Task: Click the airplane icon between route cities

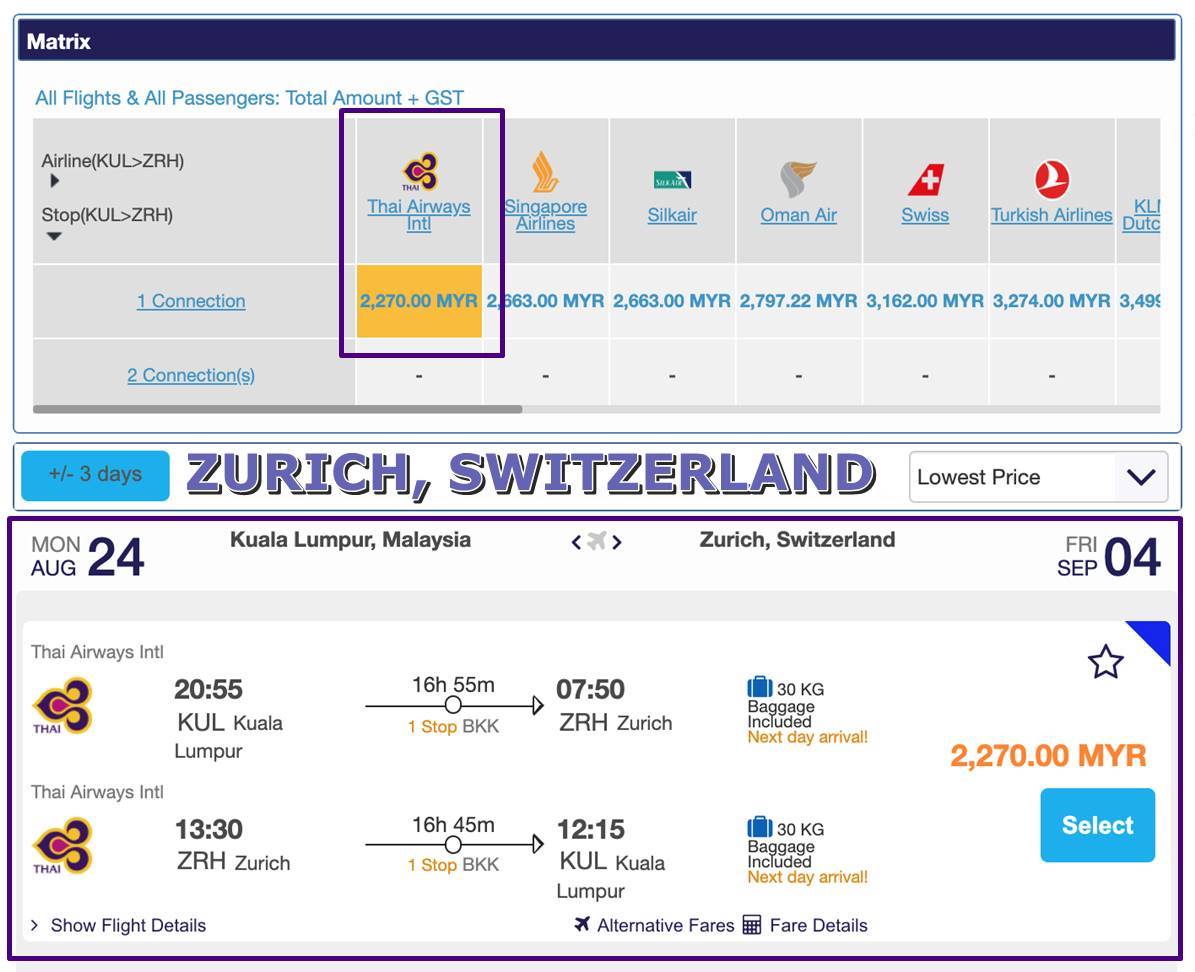Action: [597, 541]
